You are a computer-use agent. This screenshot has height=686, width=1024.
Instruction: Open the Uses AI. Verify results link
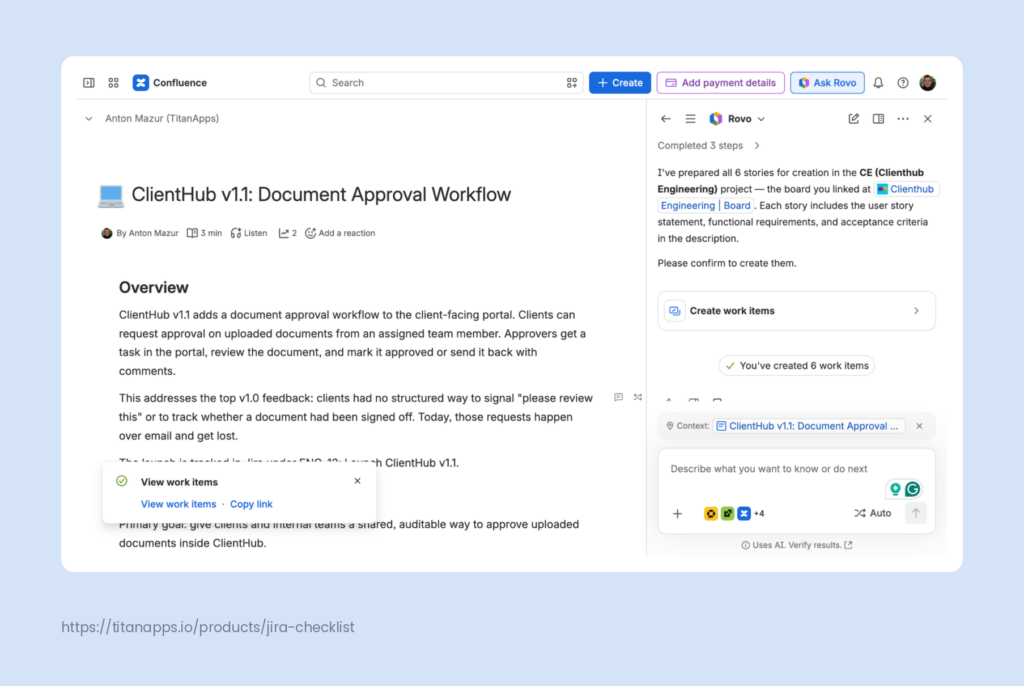[796, 545]
